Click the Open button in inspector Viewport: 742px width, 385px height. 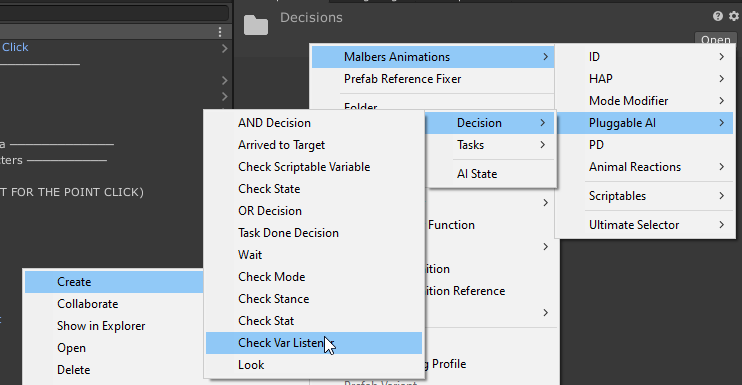click(x=716, y=39)
